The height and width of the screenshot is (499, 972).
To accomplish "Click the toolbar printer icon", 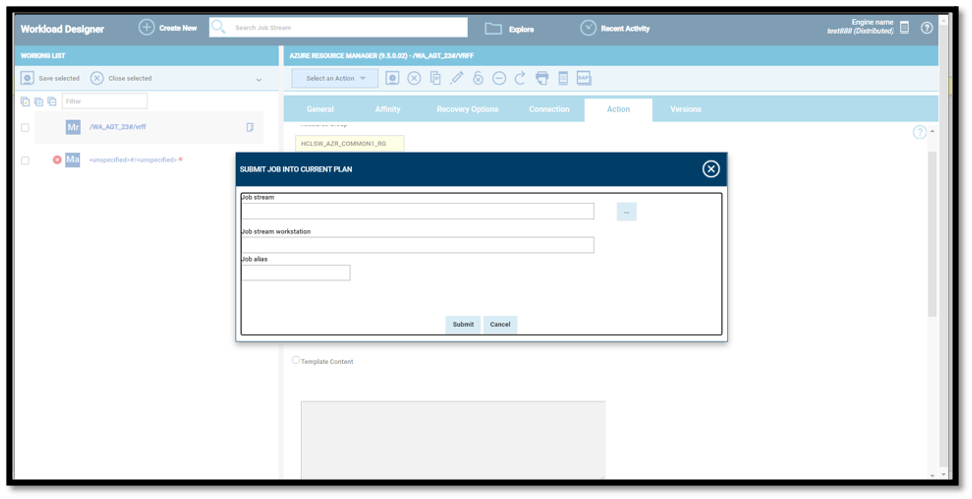I will pyautogui.click(x=542, y=78).
